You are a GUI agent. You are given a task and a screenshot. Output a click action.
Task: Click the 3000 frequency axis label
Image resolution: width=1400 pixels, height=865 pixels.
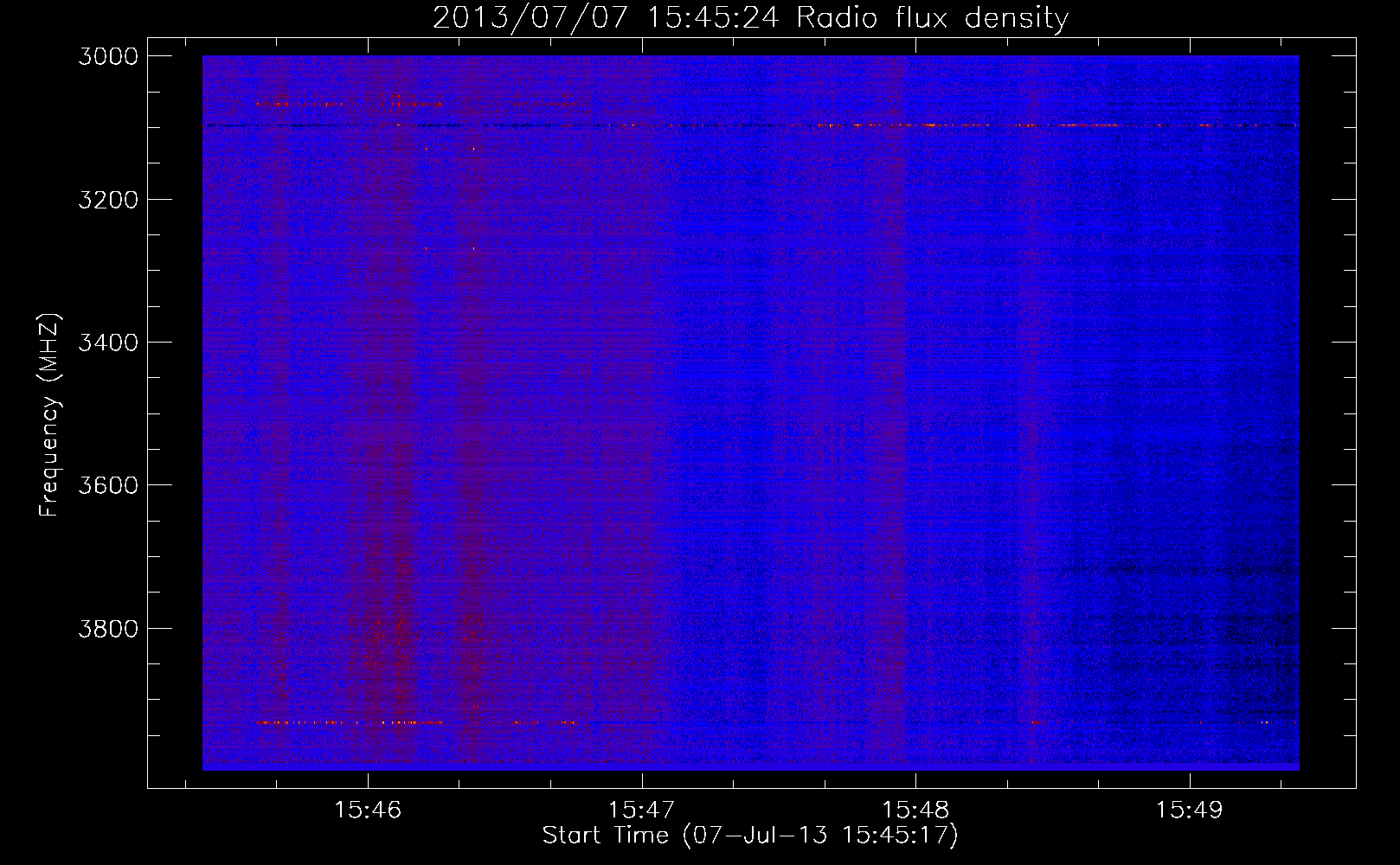pos(108,56)
